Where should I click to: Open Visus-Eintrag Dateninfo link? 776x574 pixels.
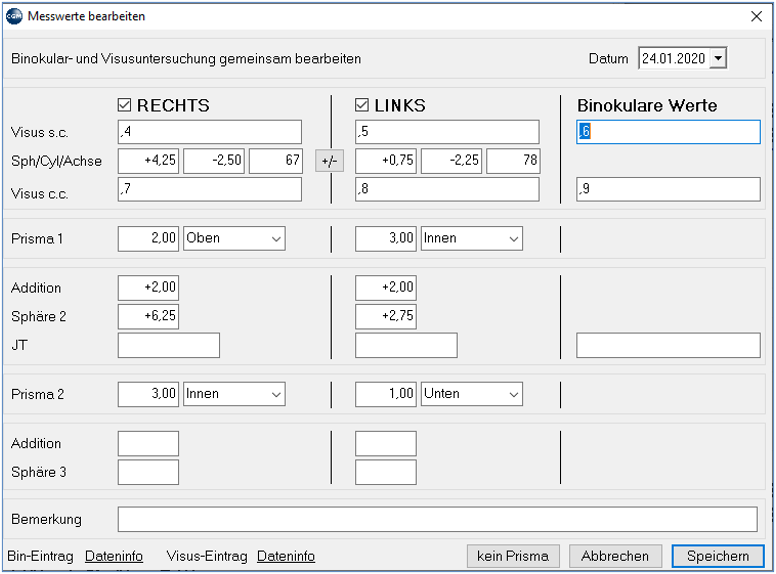[x=286, y=556]
